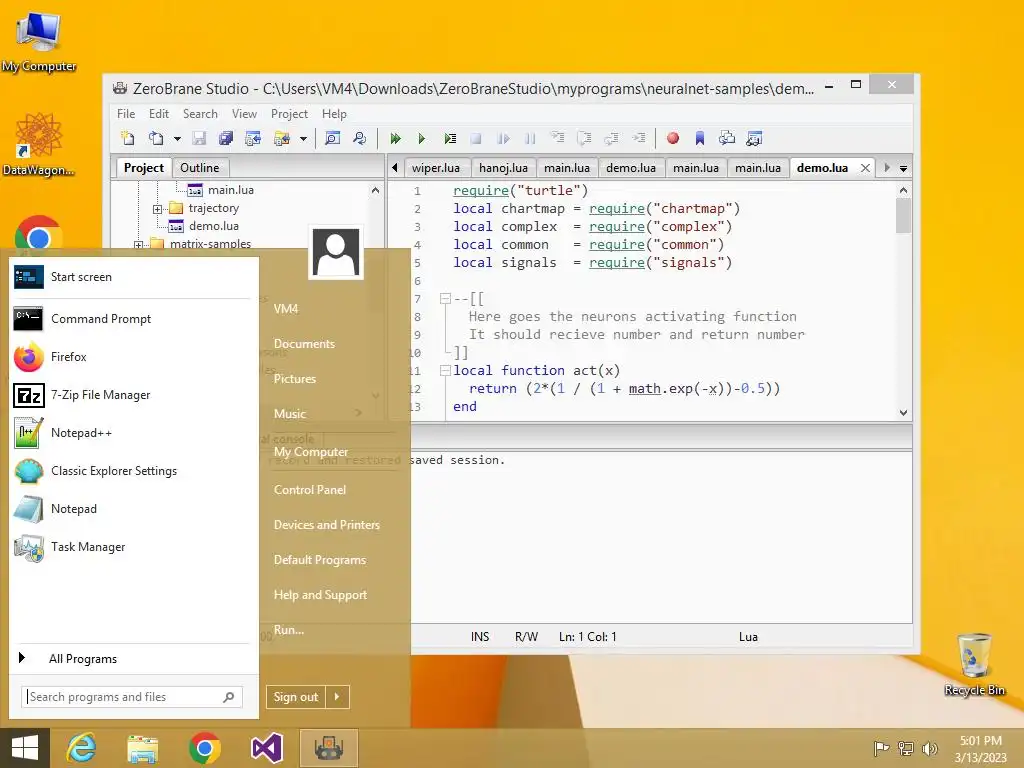The image size is (1024, 768).
Task: Click the Stop debugging square icon
Action: (x=476, y=138)
